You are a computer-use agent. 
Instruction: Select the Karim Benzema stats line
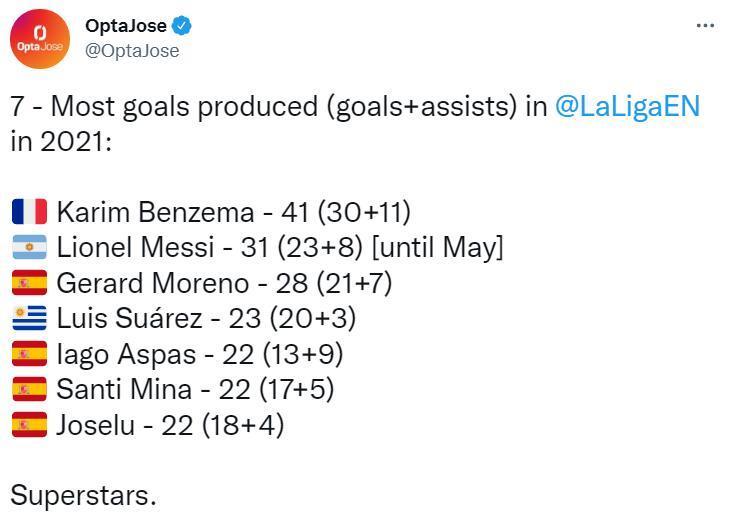[233, 212]
